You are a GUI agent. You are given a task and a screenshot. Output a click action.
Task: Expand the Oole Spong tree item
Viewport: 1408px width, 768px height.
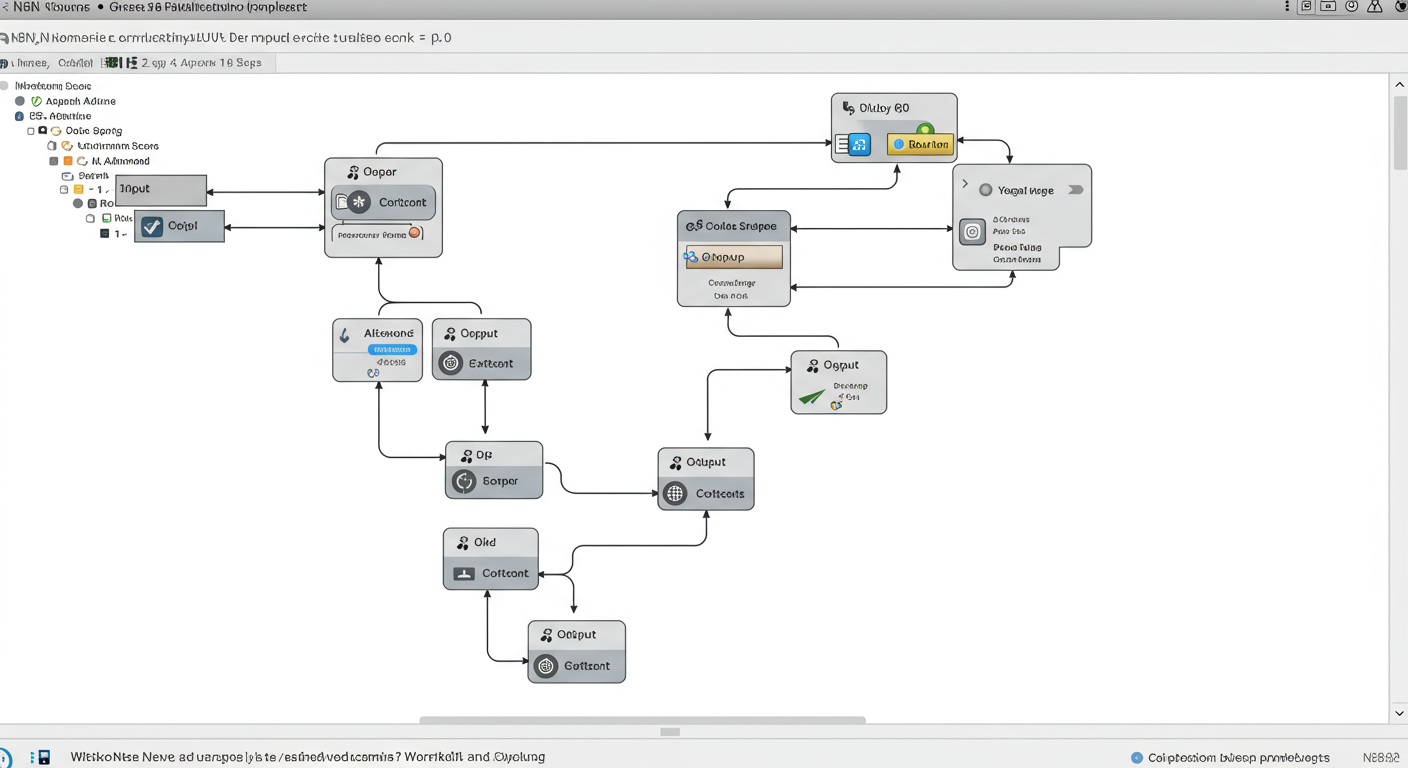(x=31, y=131)
